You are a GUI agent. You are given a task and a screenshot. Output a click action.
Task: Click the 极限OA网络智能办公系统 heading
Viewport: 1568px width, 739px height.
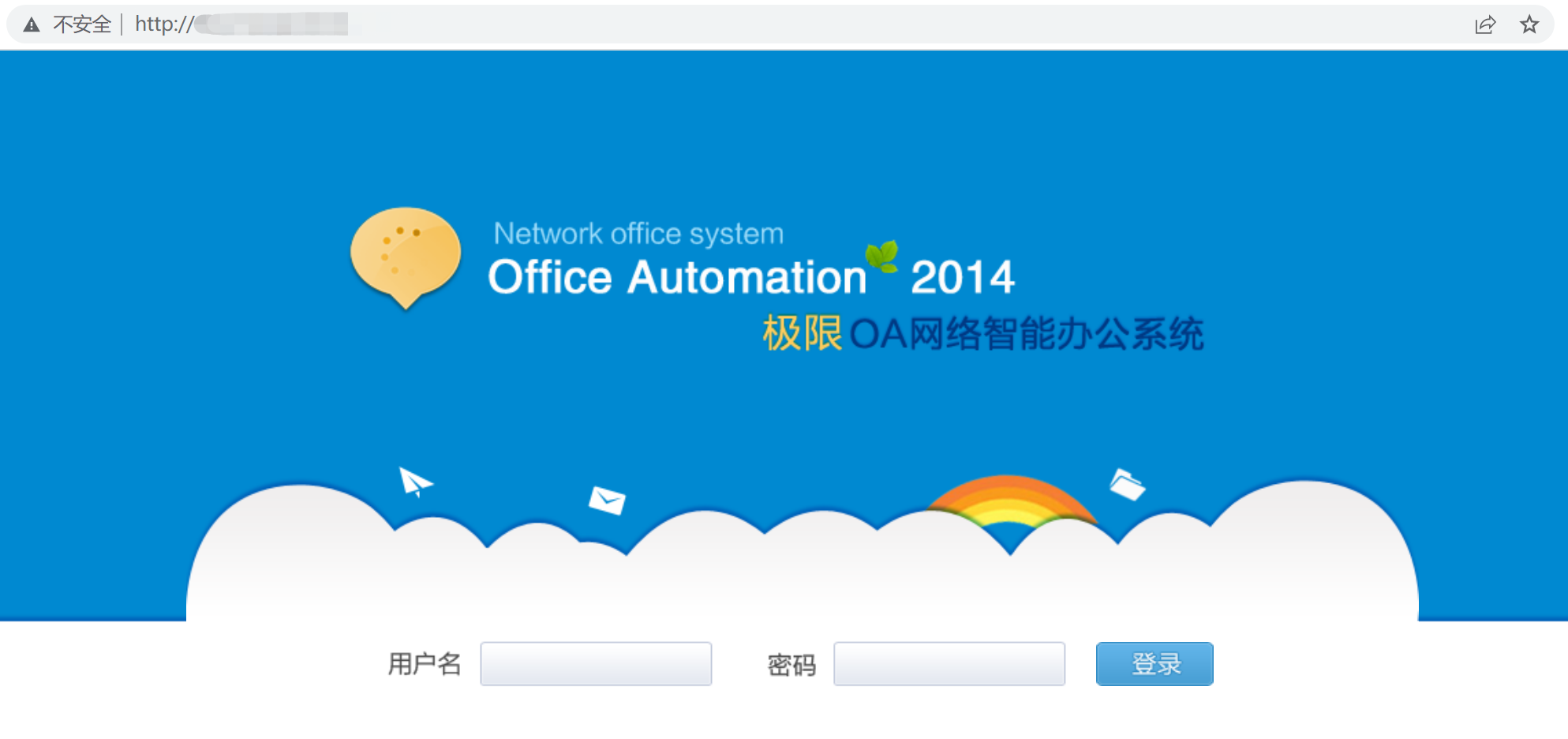[x=982, y=334]
